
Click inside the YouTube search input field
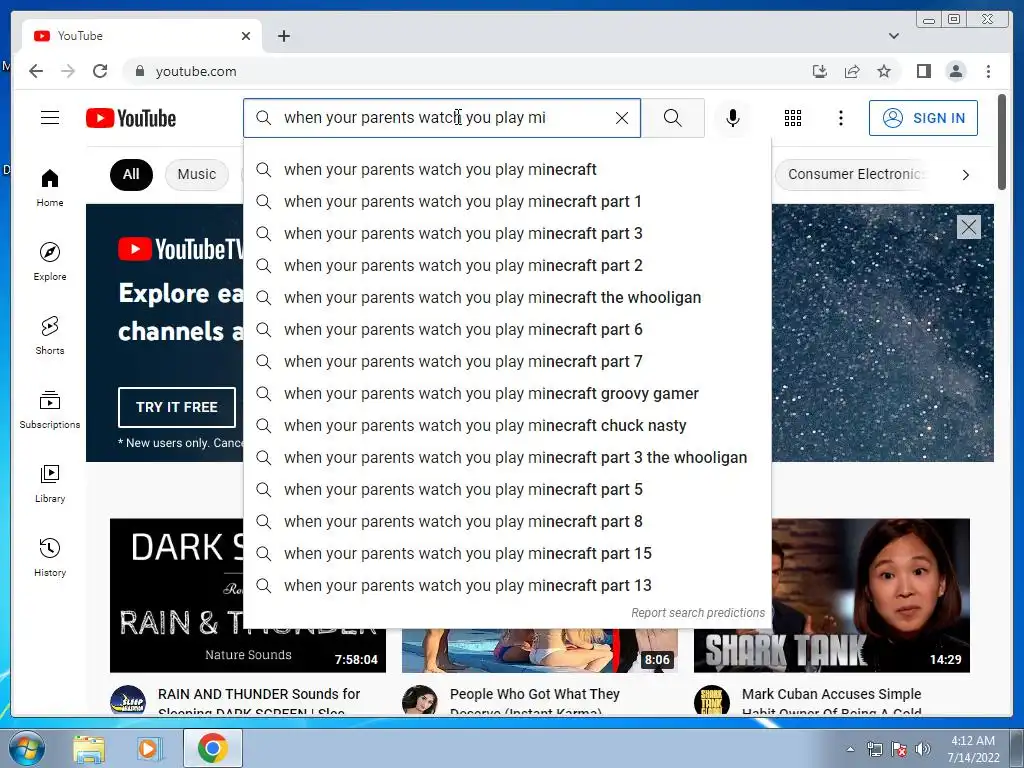442,118
